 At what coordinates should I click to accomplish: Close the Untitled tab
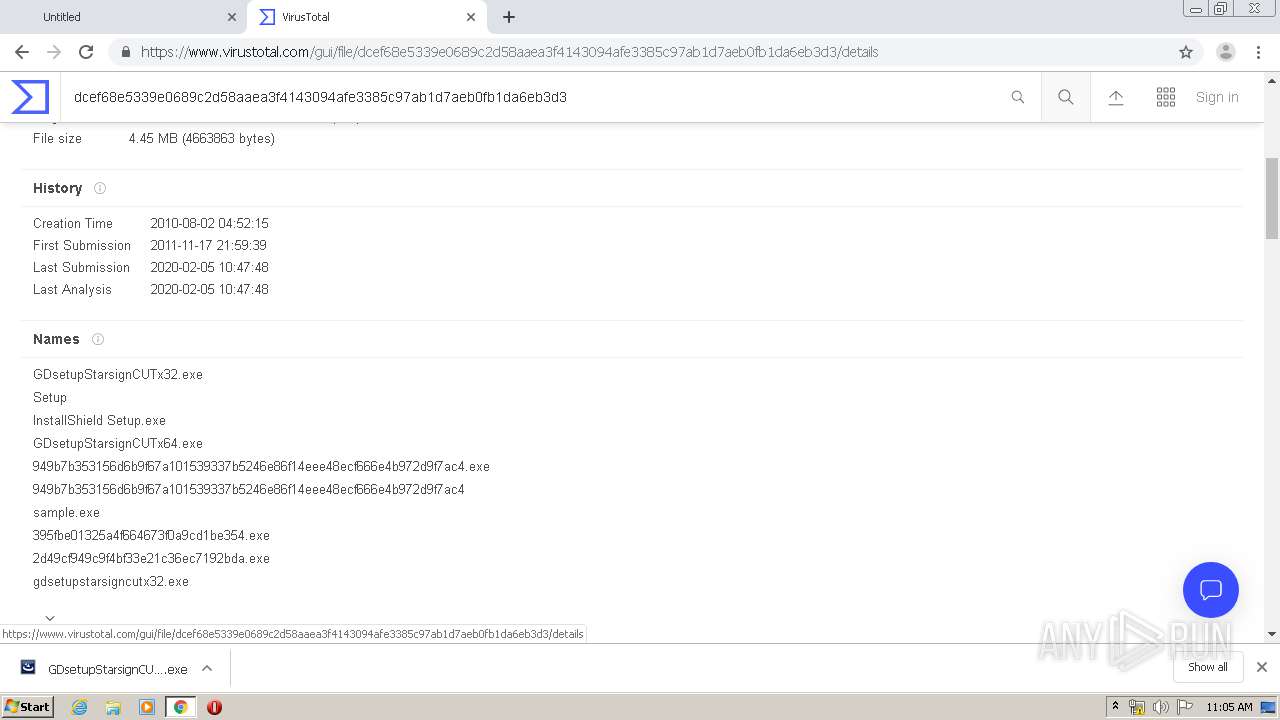click(x=232, y=17)
